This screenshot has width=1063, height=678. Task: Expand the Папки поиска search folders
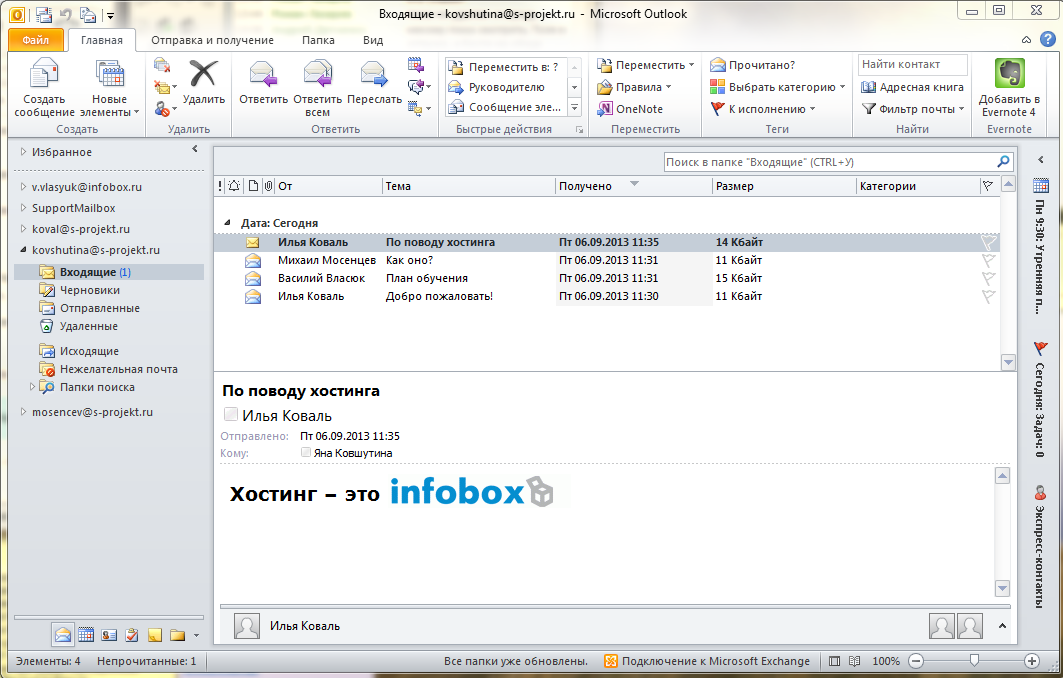point(32,387)
